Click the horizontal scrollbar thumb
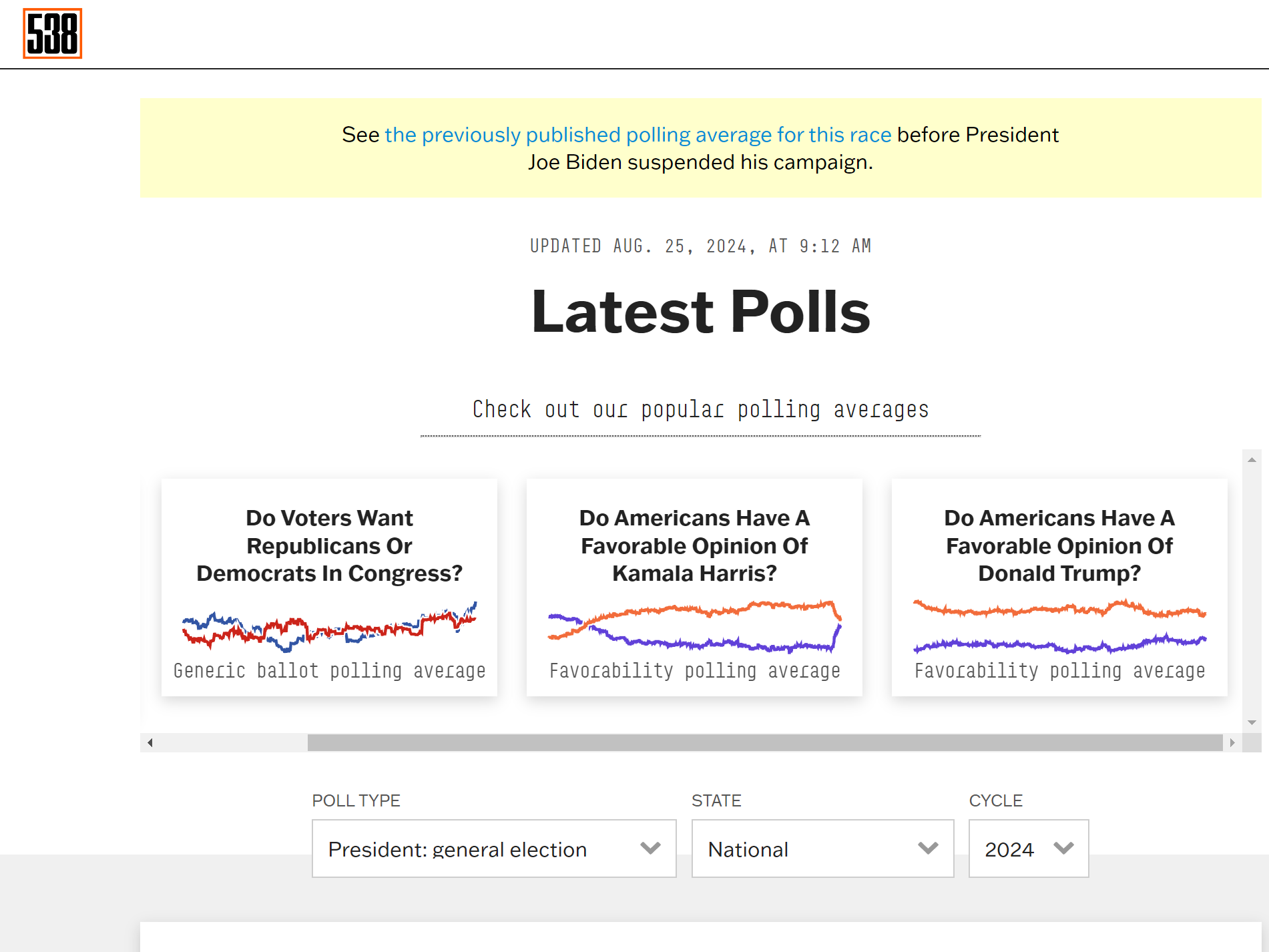This screenshot has width=1269, height=952. (764, 742)
